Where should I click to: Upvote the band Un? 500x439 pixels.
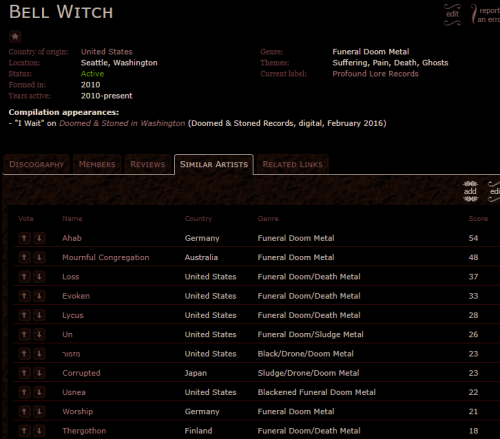(24, 334)
